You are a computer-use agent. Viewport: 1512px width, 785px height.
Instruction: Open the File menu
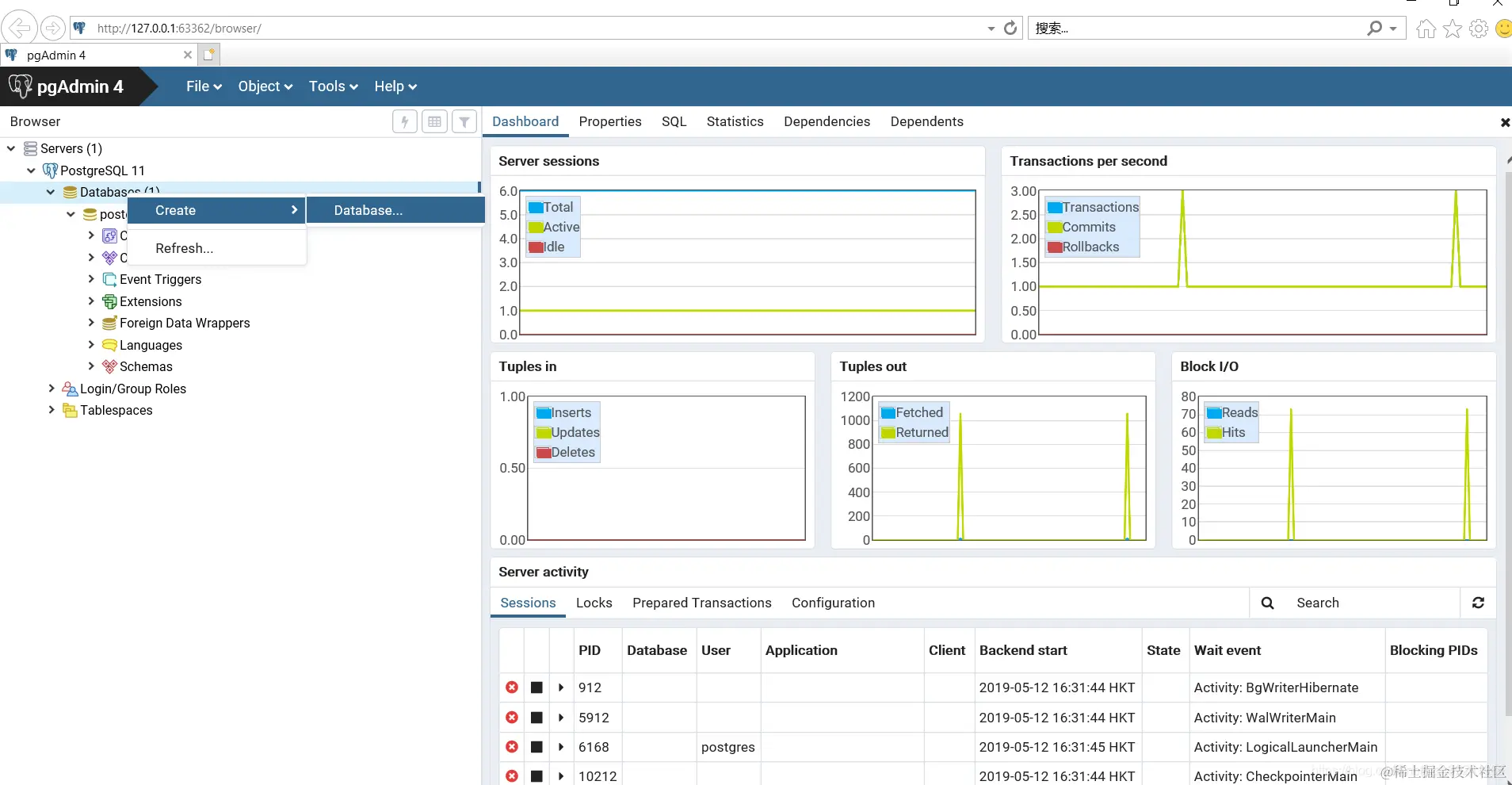(204, 86)
